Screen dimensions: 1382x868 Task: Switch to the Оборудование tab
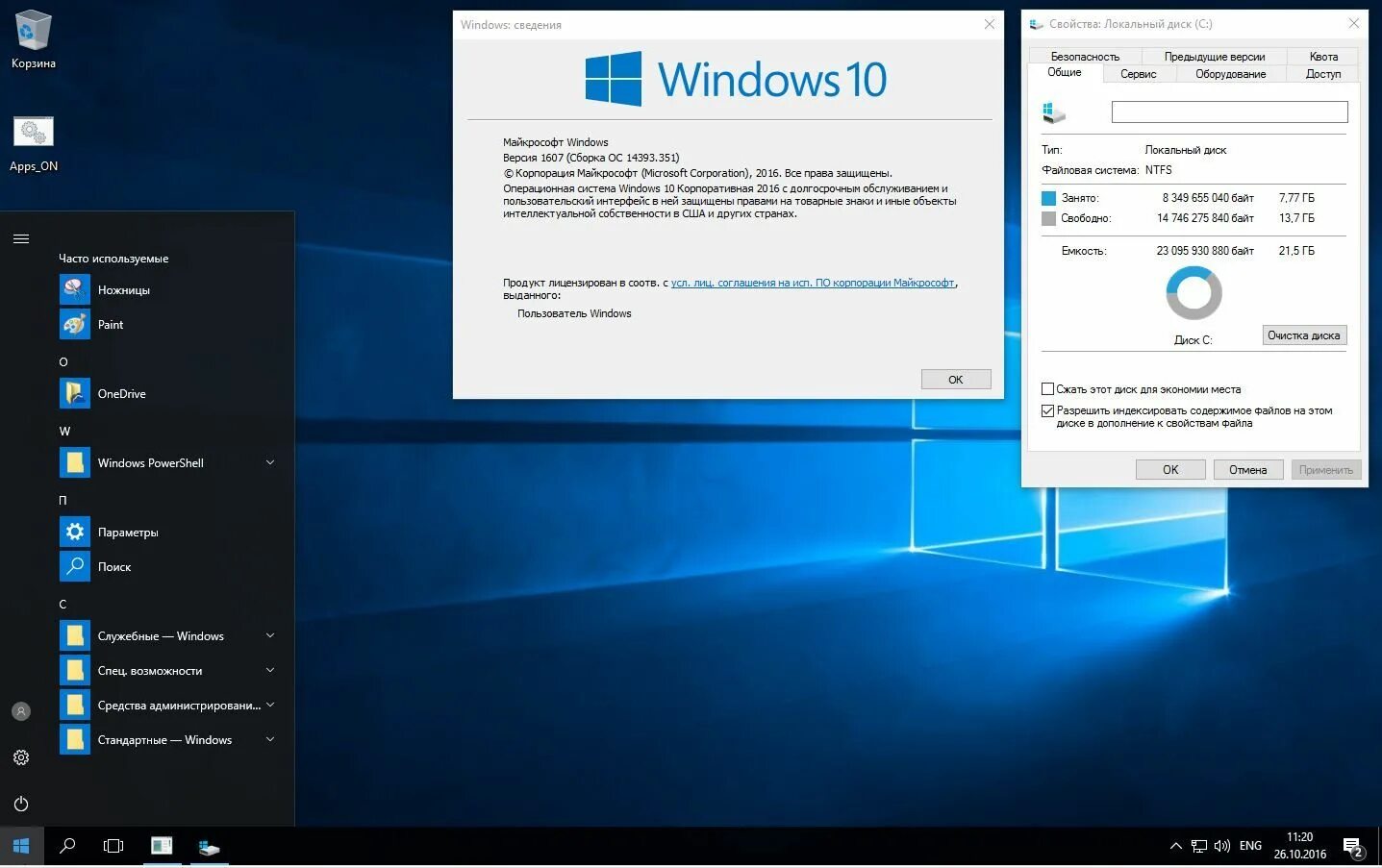pos(1231,74)
